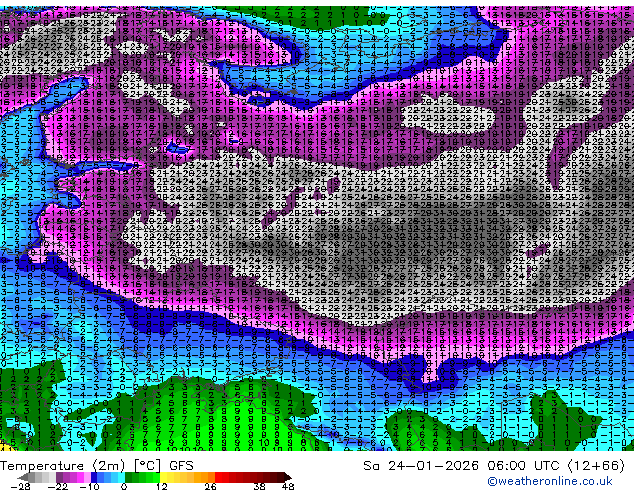Click the 38 legend label
The image size is (634, 490).
(259, 486)
